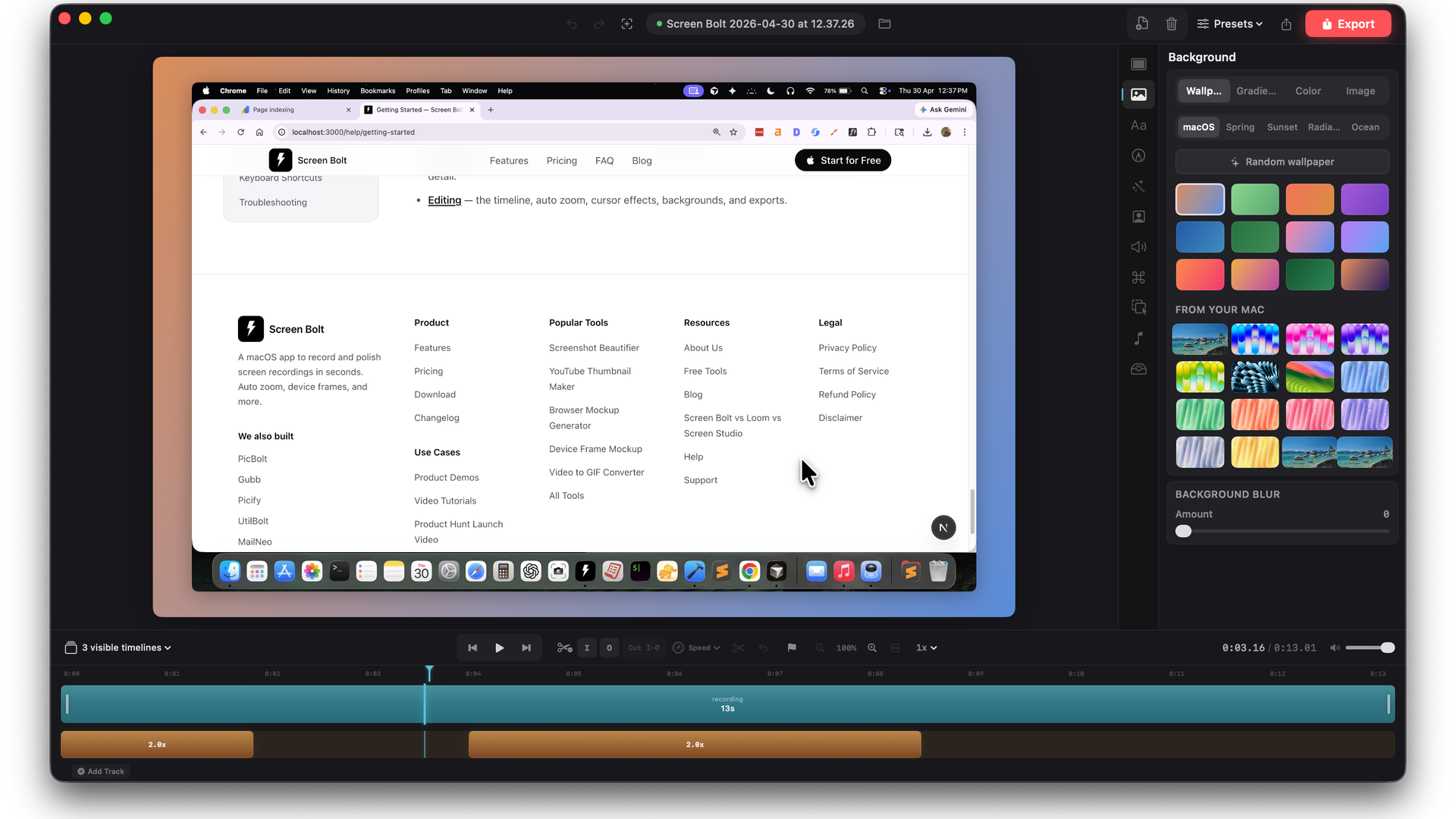Switch to the Image background tab
Image resolution: width=1456 pixels, height=819 pixels.
(1360, 91)
